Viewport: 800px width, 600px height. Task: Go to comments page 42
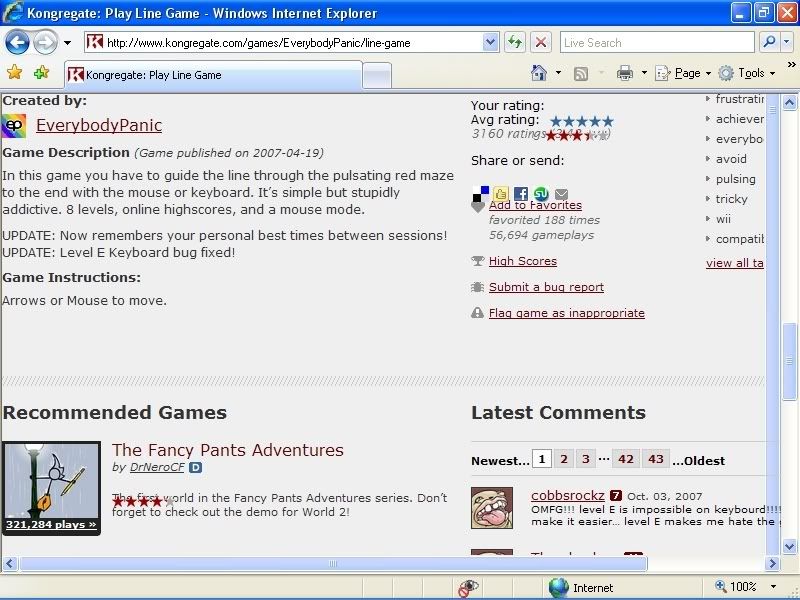(626, 459)
